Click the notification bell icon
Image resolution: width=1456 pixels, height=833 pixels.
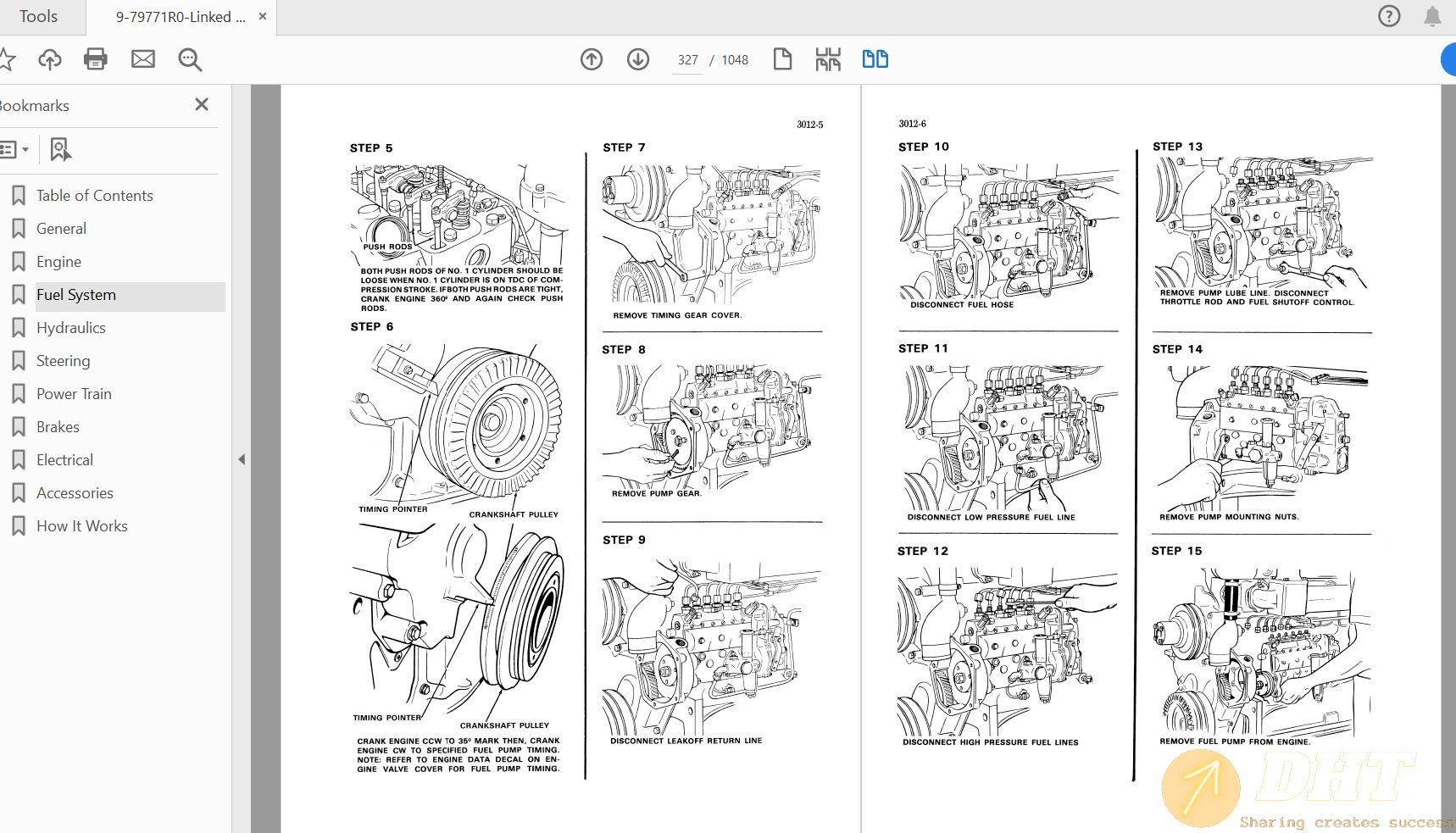[x=1432, y=15]
